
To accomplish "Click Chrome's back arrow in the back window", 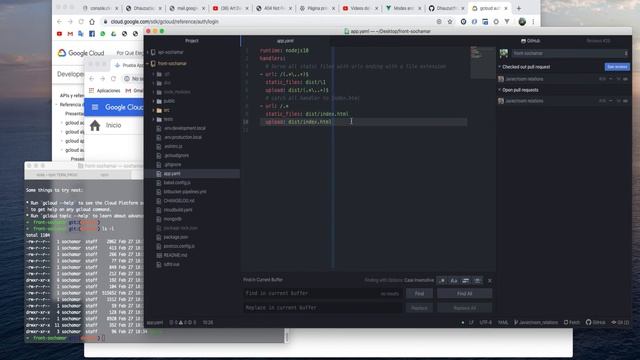I will pyautogui.click(x=60, y=22).
